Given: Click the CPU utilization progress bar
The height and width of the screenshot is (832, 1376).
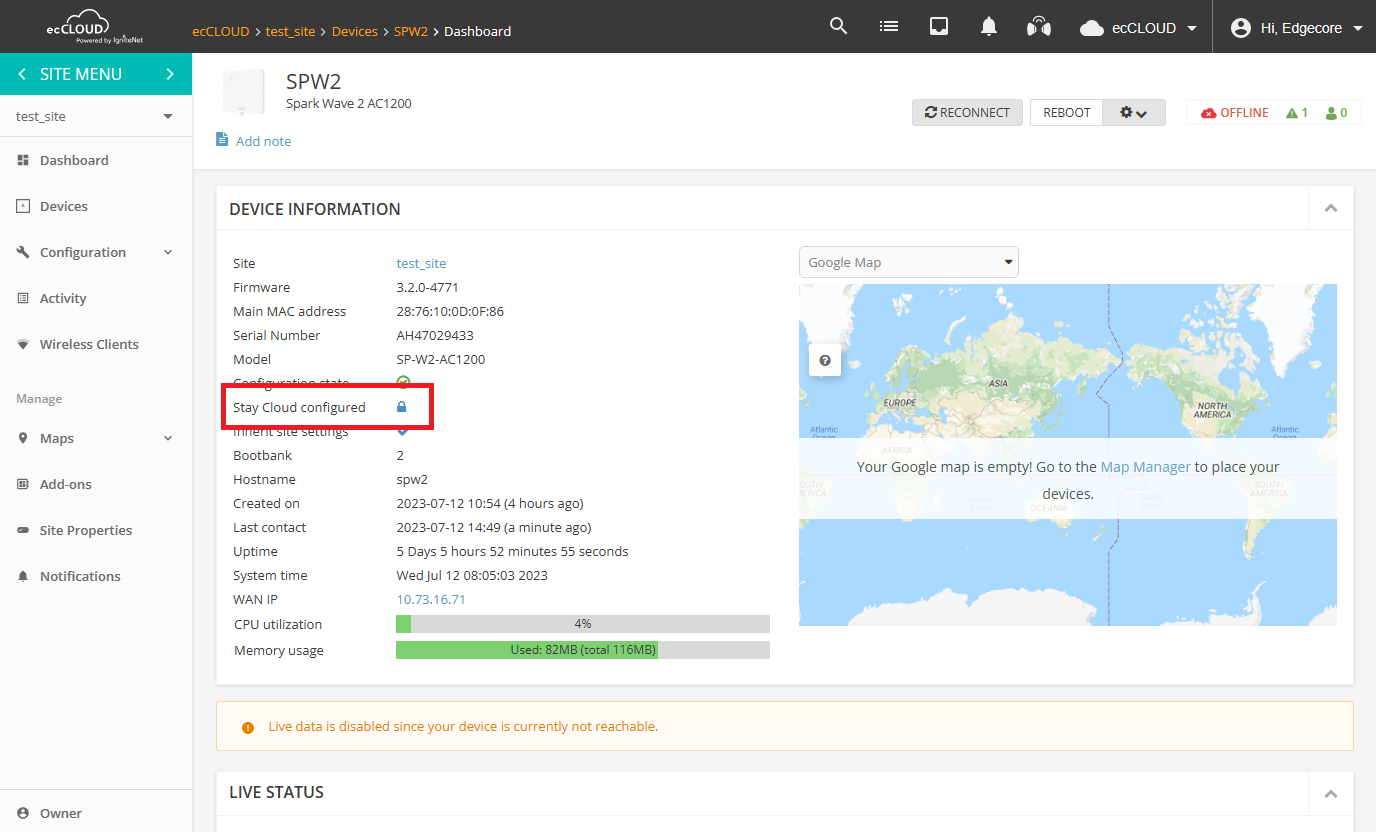Looking at the screenshot, I should [583, 624].
